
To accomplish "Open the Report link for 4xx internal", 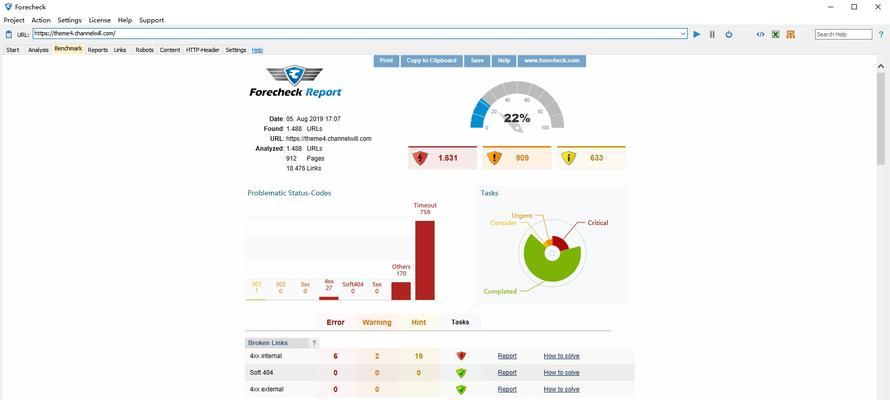I will 507,356.
